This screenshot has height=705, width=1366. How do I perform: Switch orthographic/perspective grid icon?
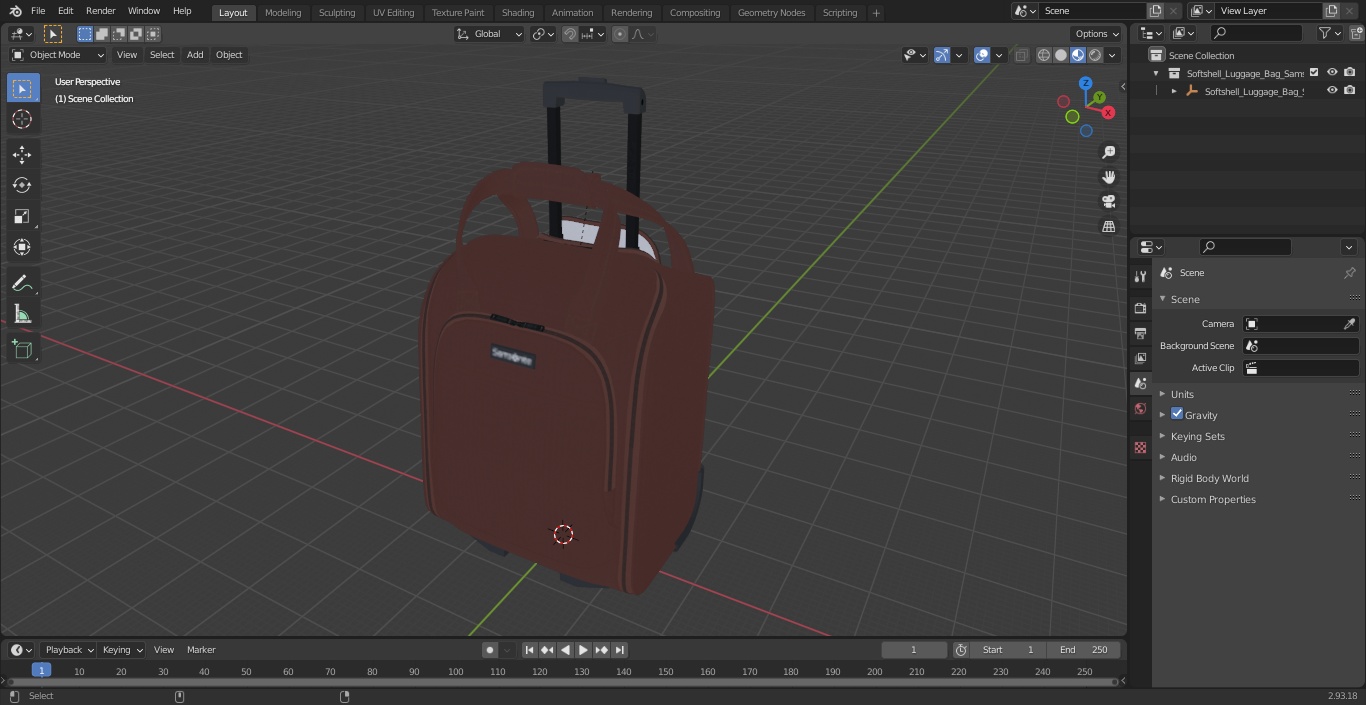[1108, 227]
